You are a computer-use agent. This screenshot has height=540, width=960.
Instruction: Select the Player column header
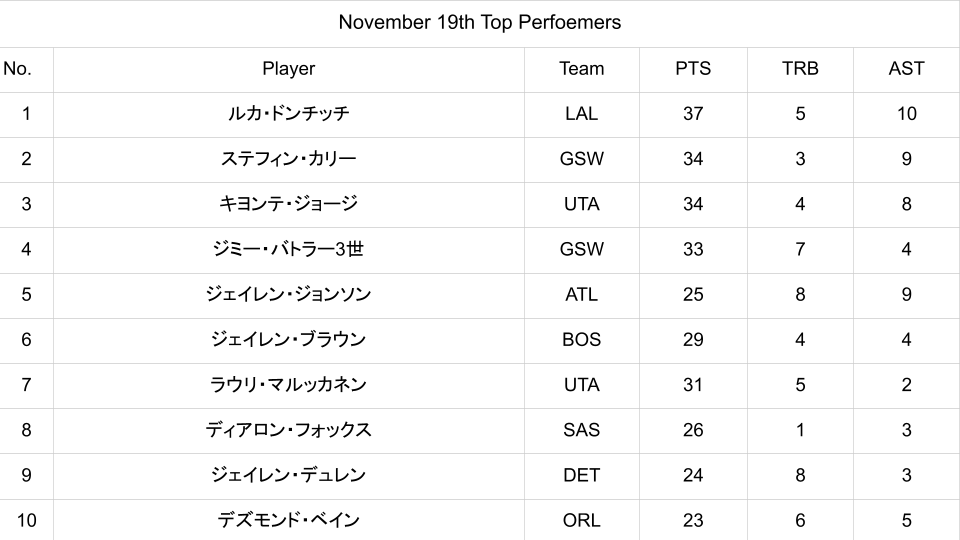(288, 69)
